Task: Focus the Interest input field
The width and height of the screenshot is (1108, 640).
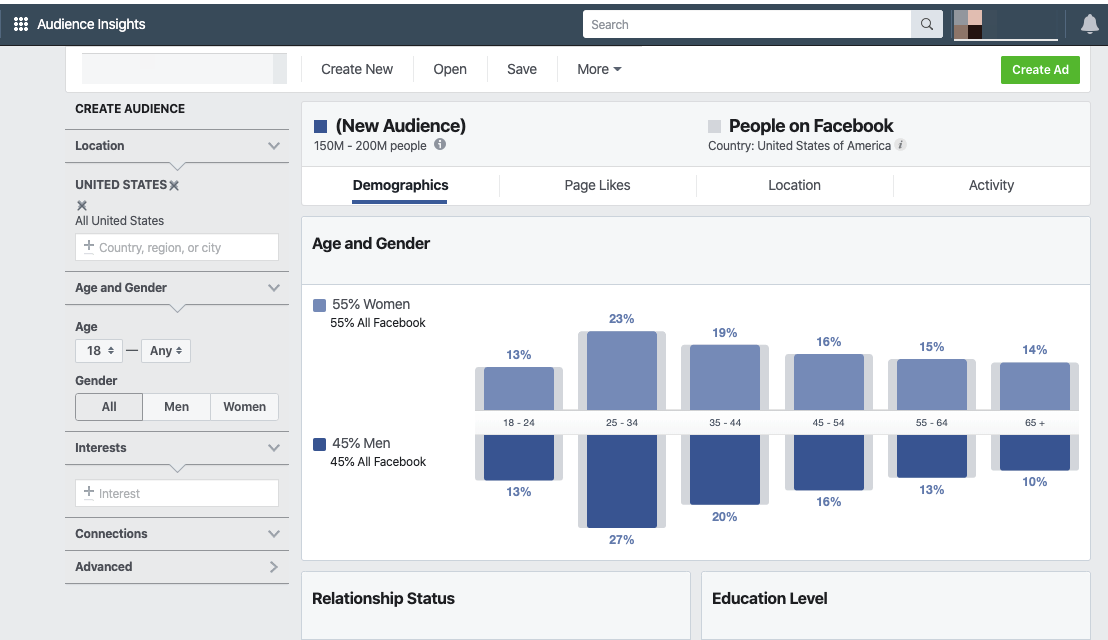Action: pos(177,493)
